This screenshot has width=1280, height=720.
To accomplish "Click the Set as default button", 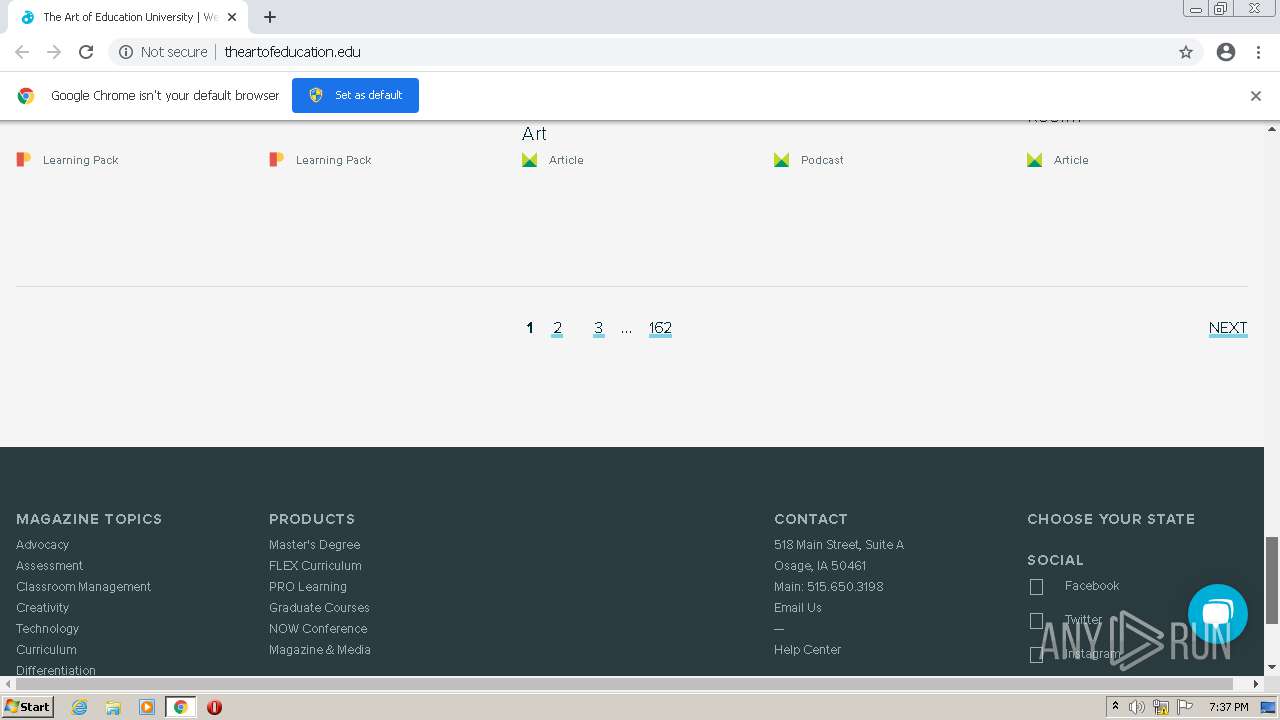I will click(355, 95).
